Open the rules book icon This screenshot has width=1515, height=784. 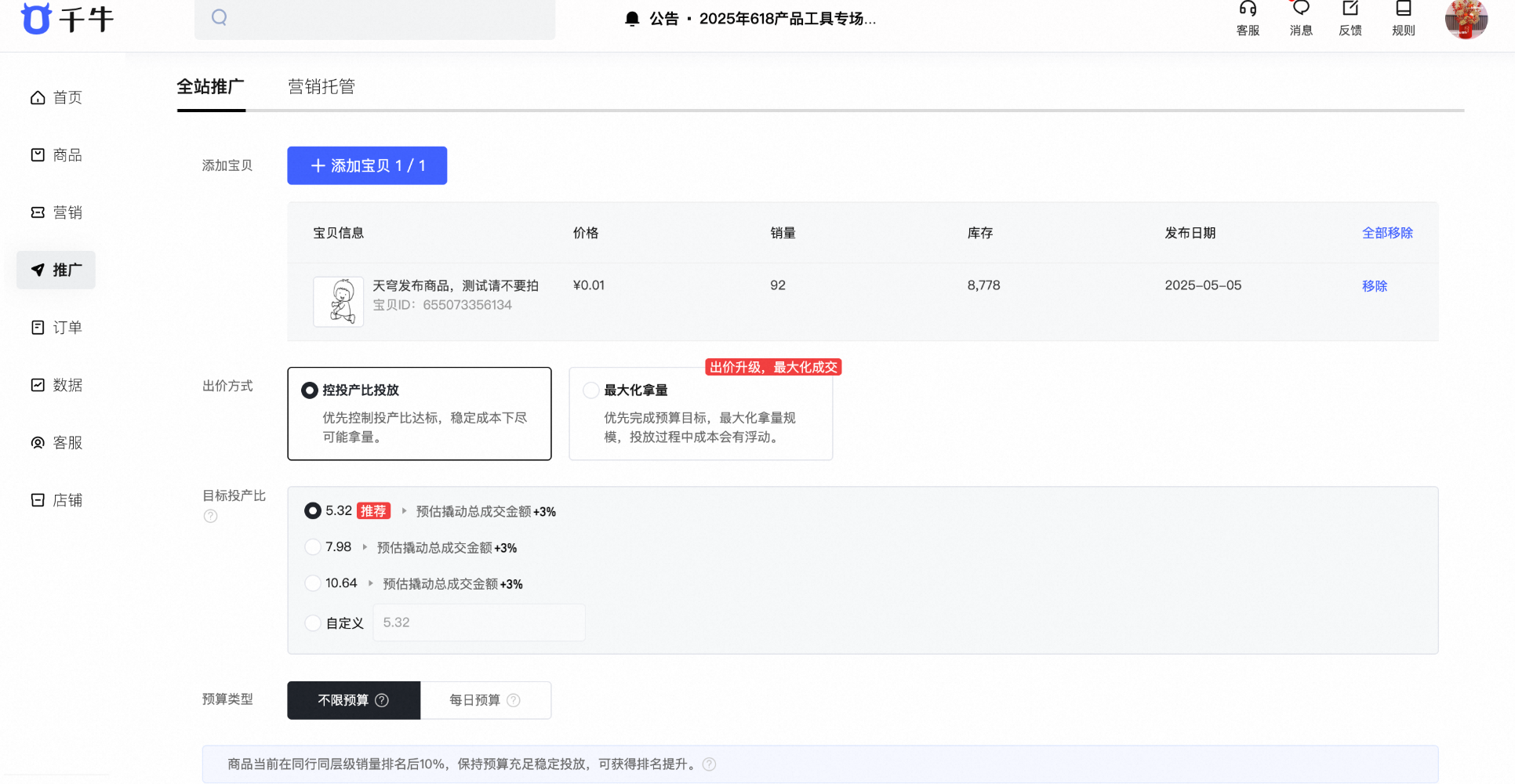tap(1404, 9)
